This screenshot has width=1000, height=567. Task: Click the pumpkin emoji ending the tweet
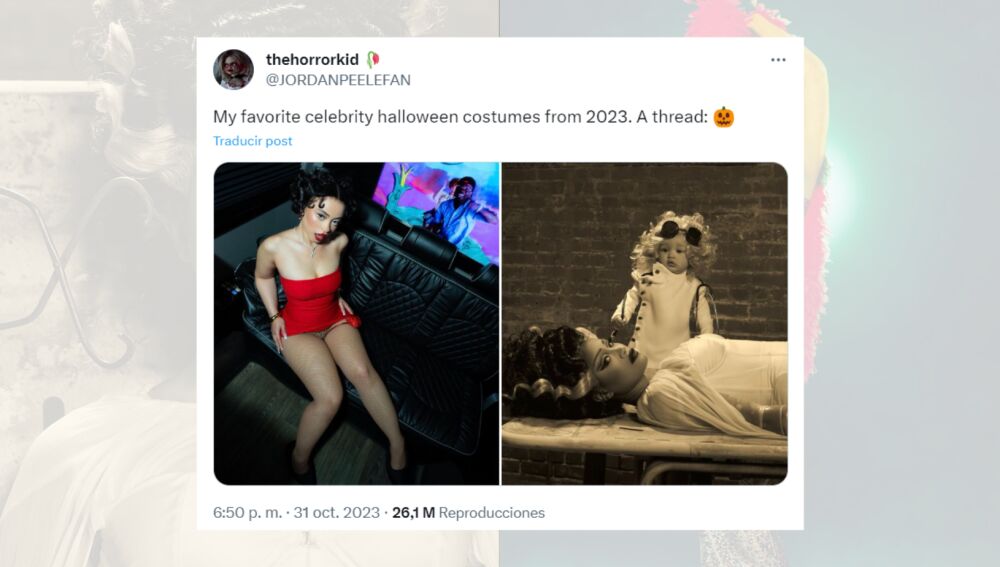click(x=724, y=117)
